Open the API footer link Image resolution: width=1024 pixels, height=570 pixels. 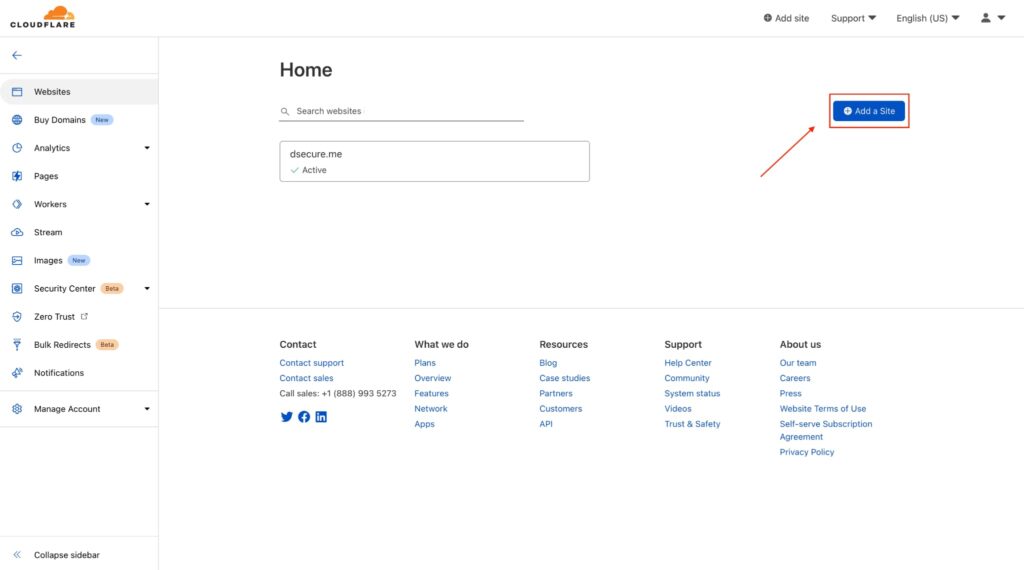tap(546, 424)
